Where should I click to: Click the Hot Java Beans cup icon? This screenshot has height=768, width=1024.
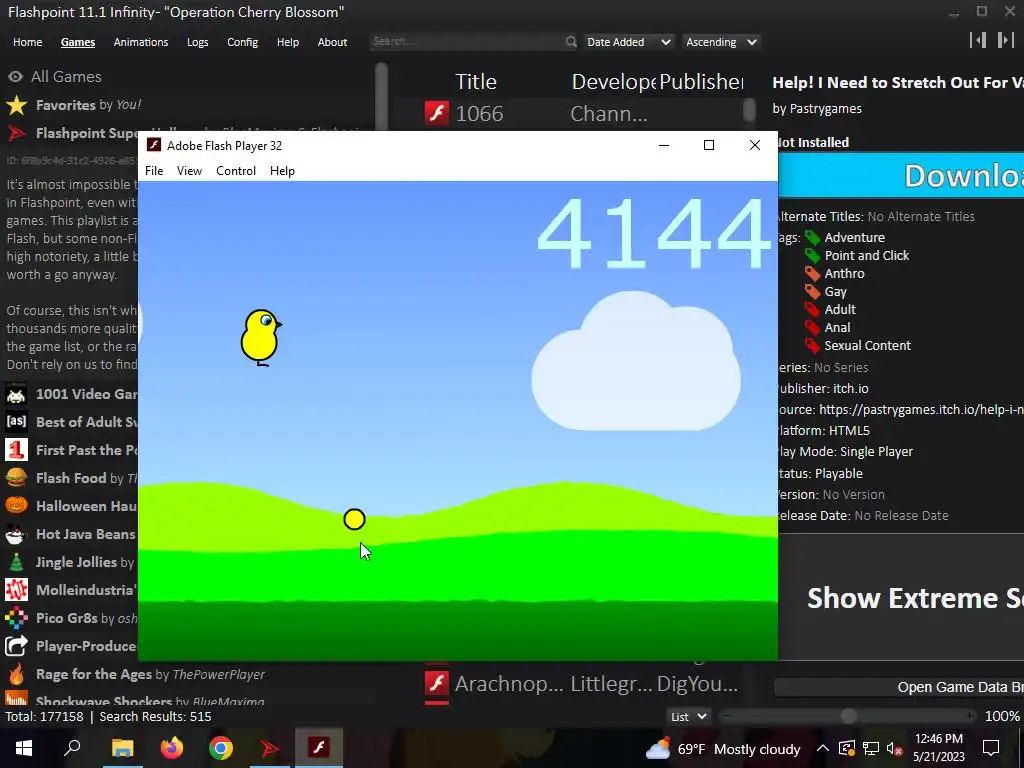point(16,534)
